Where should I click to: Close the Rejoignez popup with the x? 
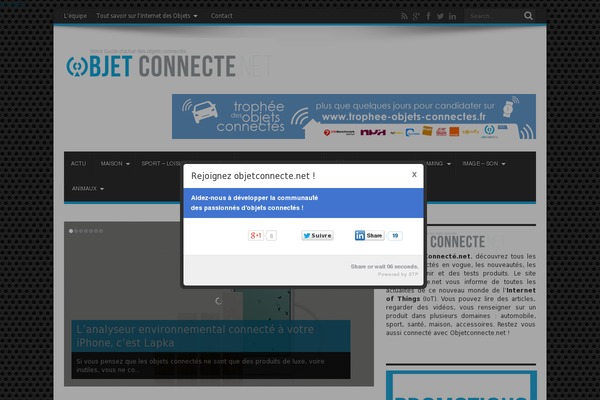414,175
